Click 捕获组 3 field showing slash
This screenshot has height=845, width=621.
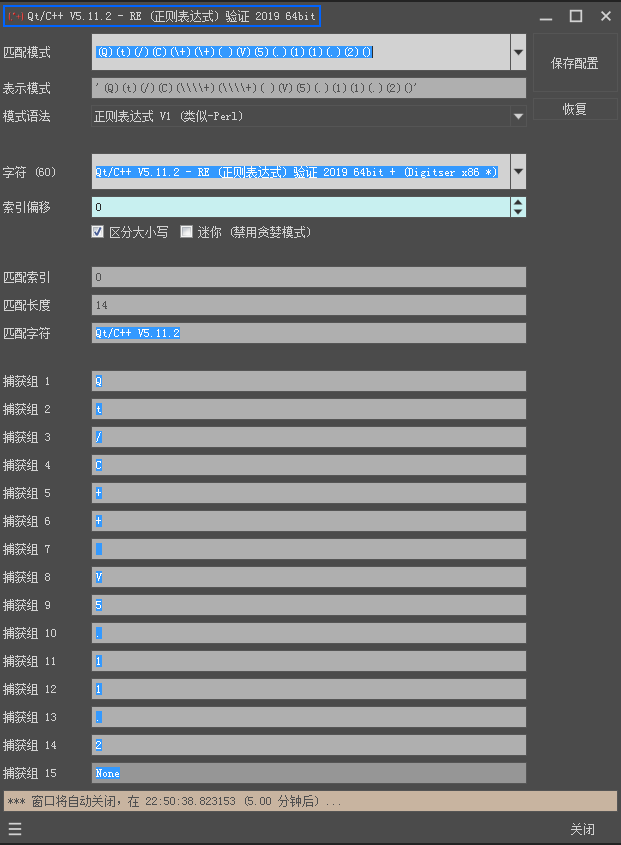309,437
